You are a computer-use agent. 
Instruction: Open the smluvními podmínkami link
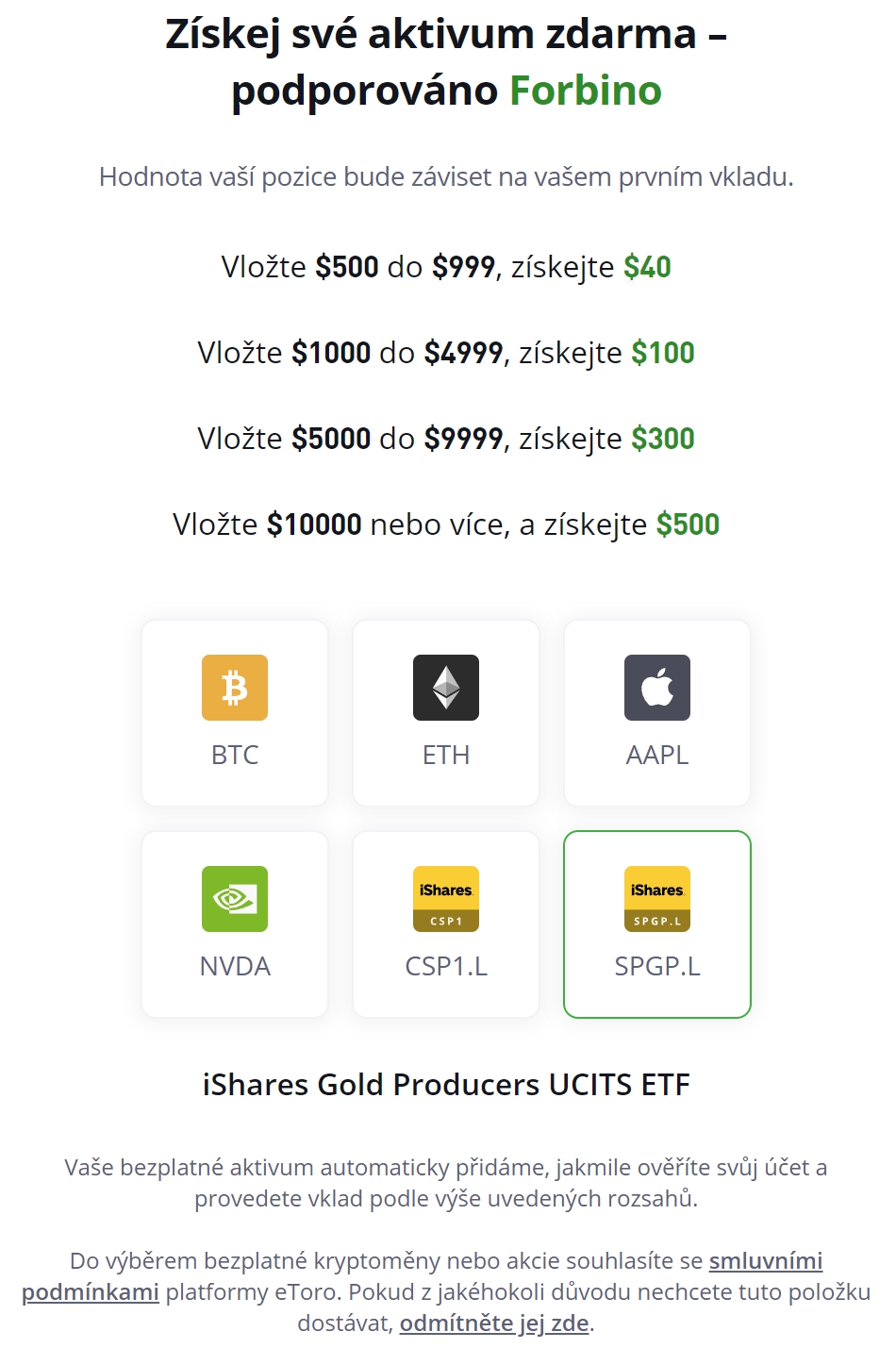(766, 1261)
